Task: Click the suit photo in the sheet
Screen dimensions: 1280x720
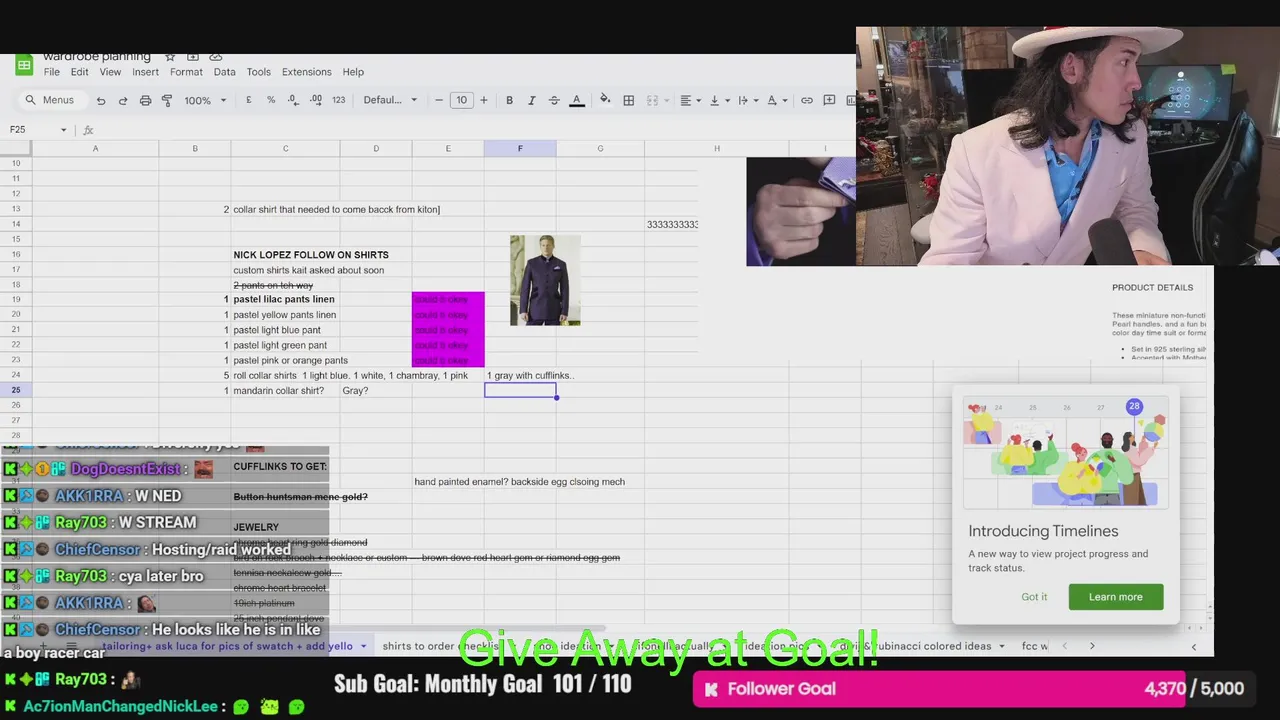Action: [545, 280]
